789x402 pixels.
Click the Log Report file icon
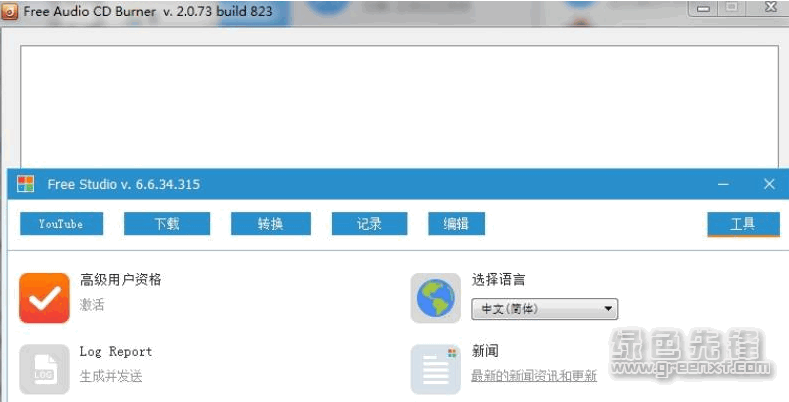[44, 369]
